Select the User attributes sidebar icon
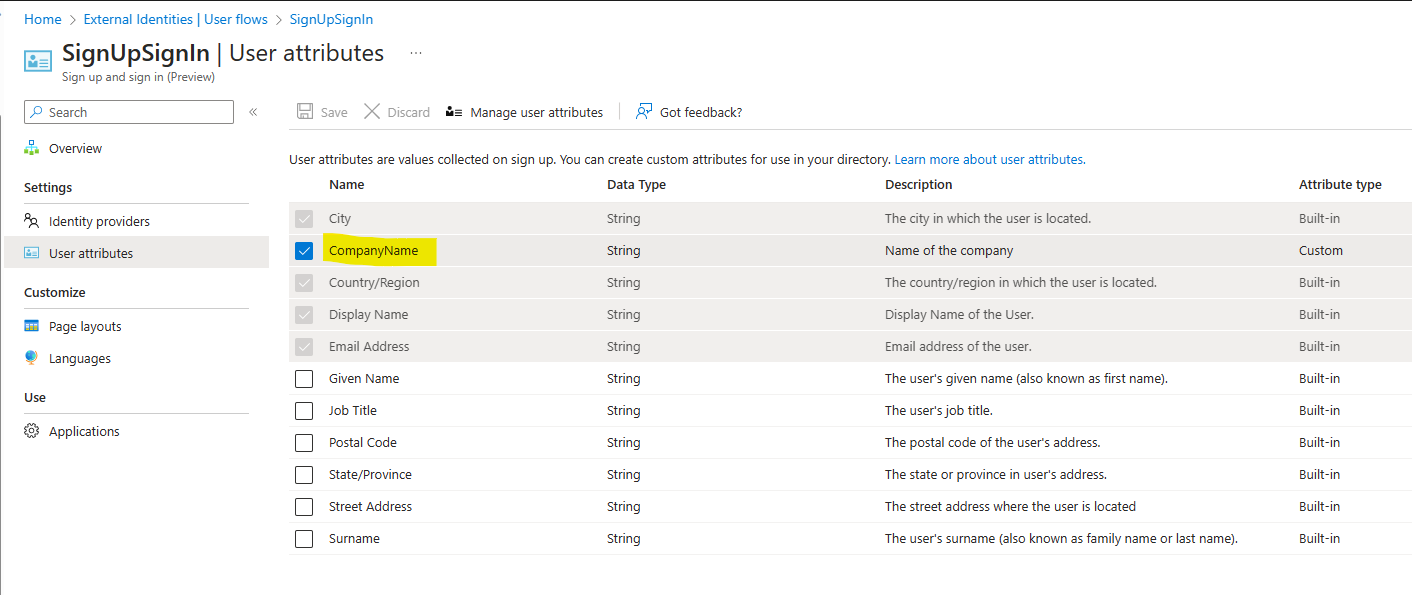 31,252
